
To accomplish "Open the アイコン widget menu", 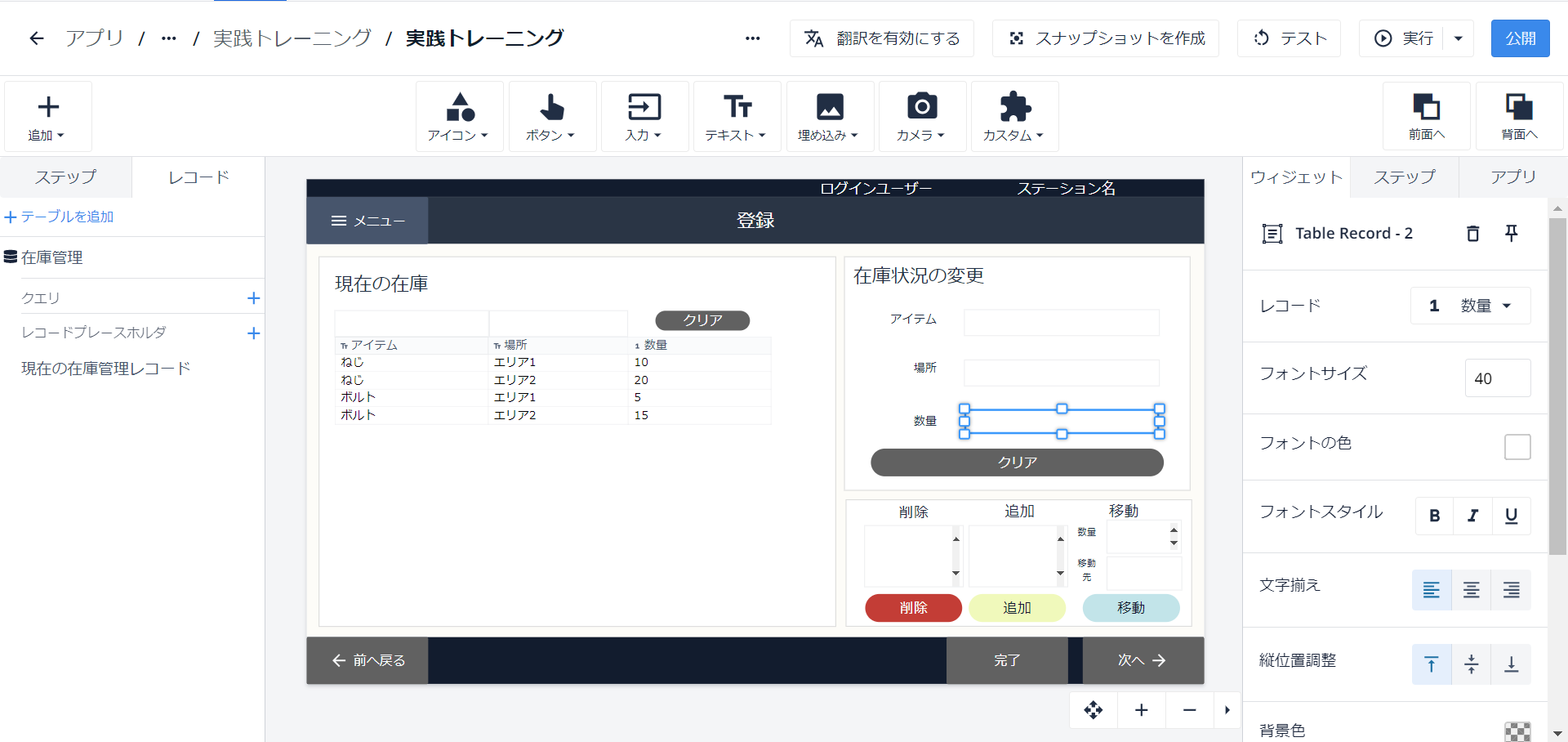I will [460, 116].
